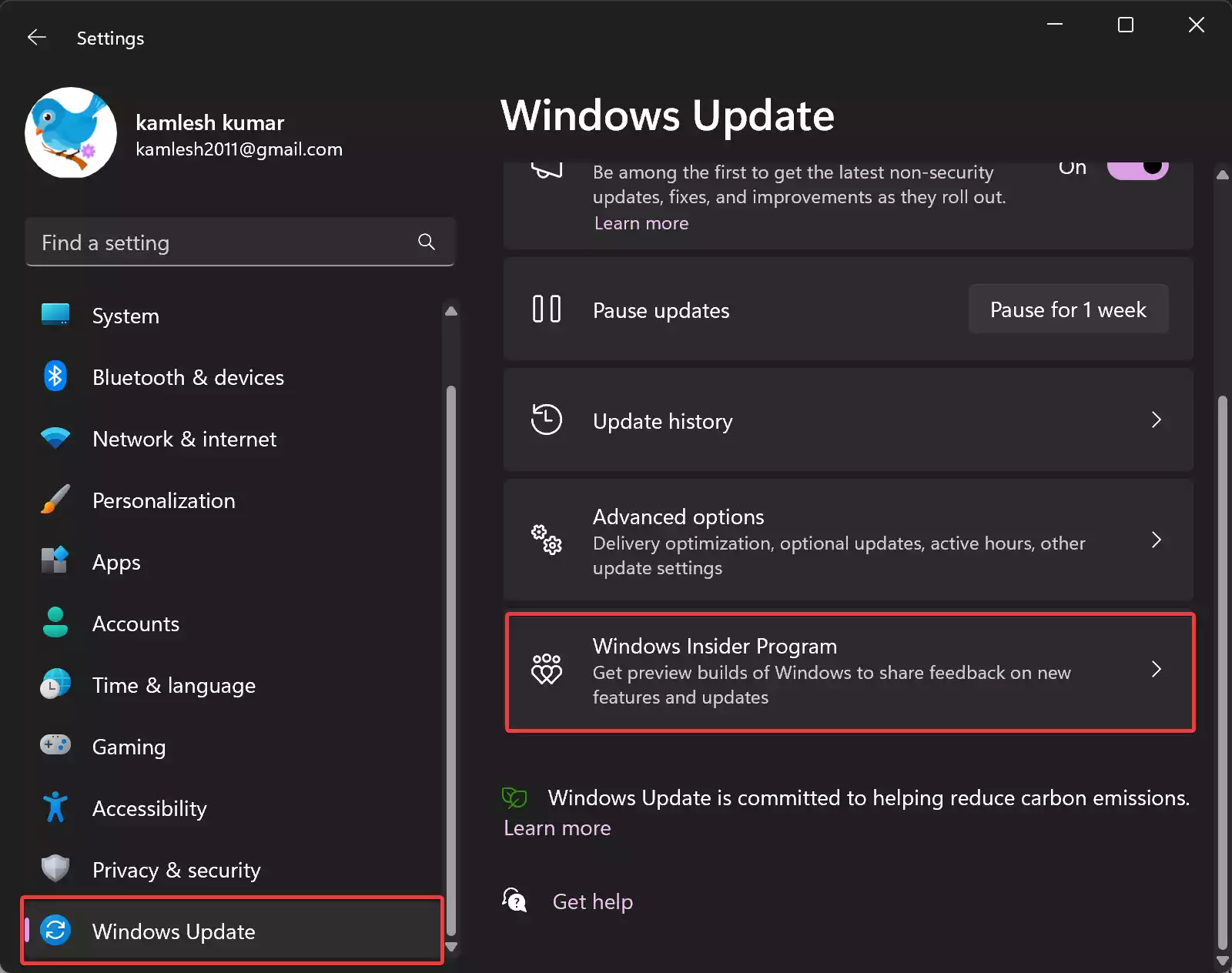Viewport: 1232px width, 973px height.
Task: Maximize the Settings window
Action: [x=1126, y=25]
